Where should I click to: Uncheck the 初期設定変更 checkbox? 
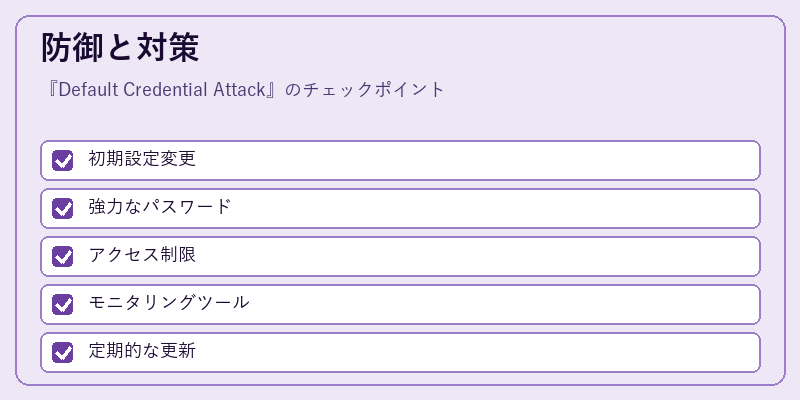point(62,160)
